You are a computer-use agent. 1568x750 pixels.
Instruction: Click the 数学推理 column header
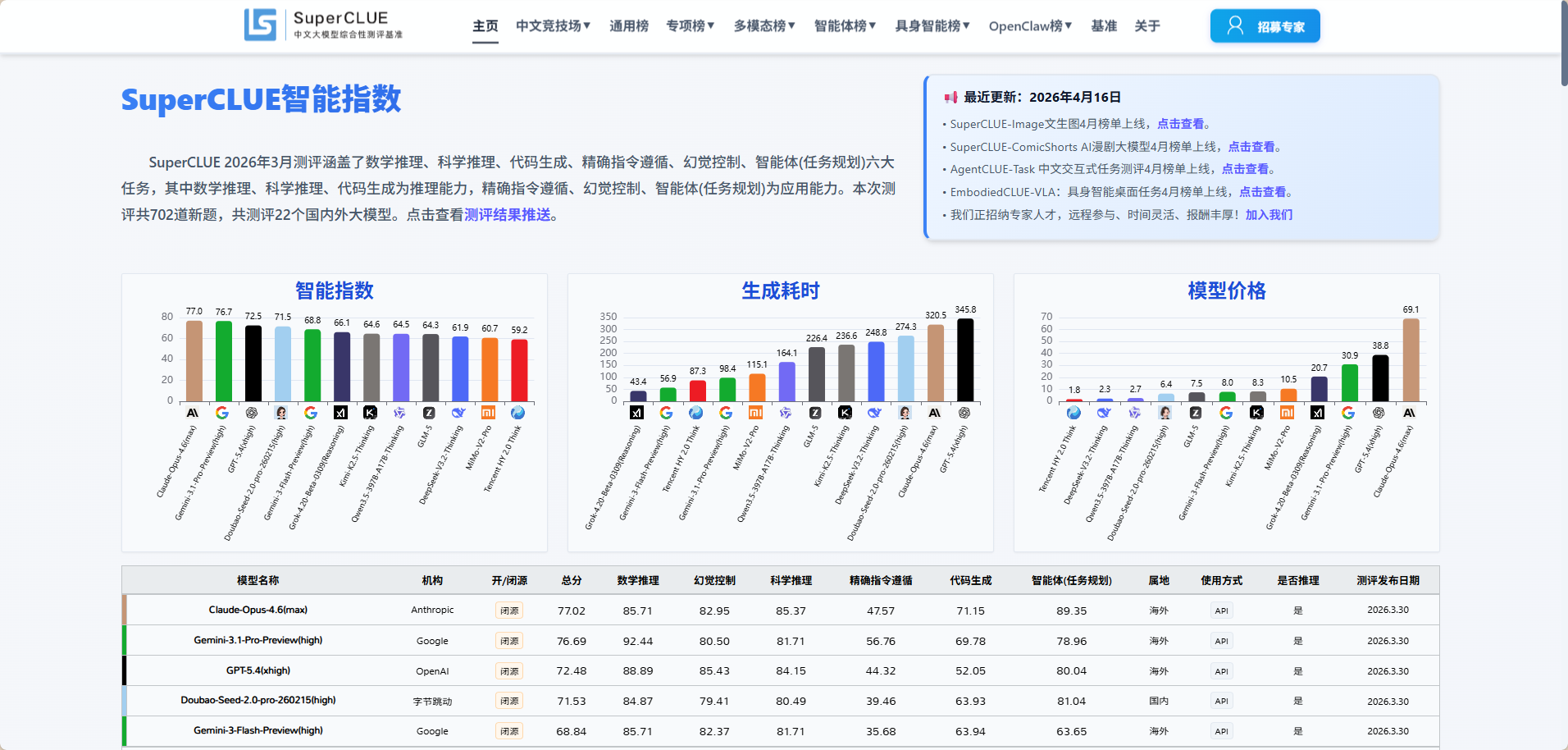pyautogui.click(x=638, y=581)
